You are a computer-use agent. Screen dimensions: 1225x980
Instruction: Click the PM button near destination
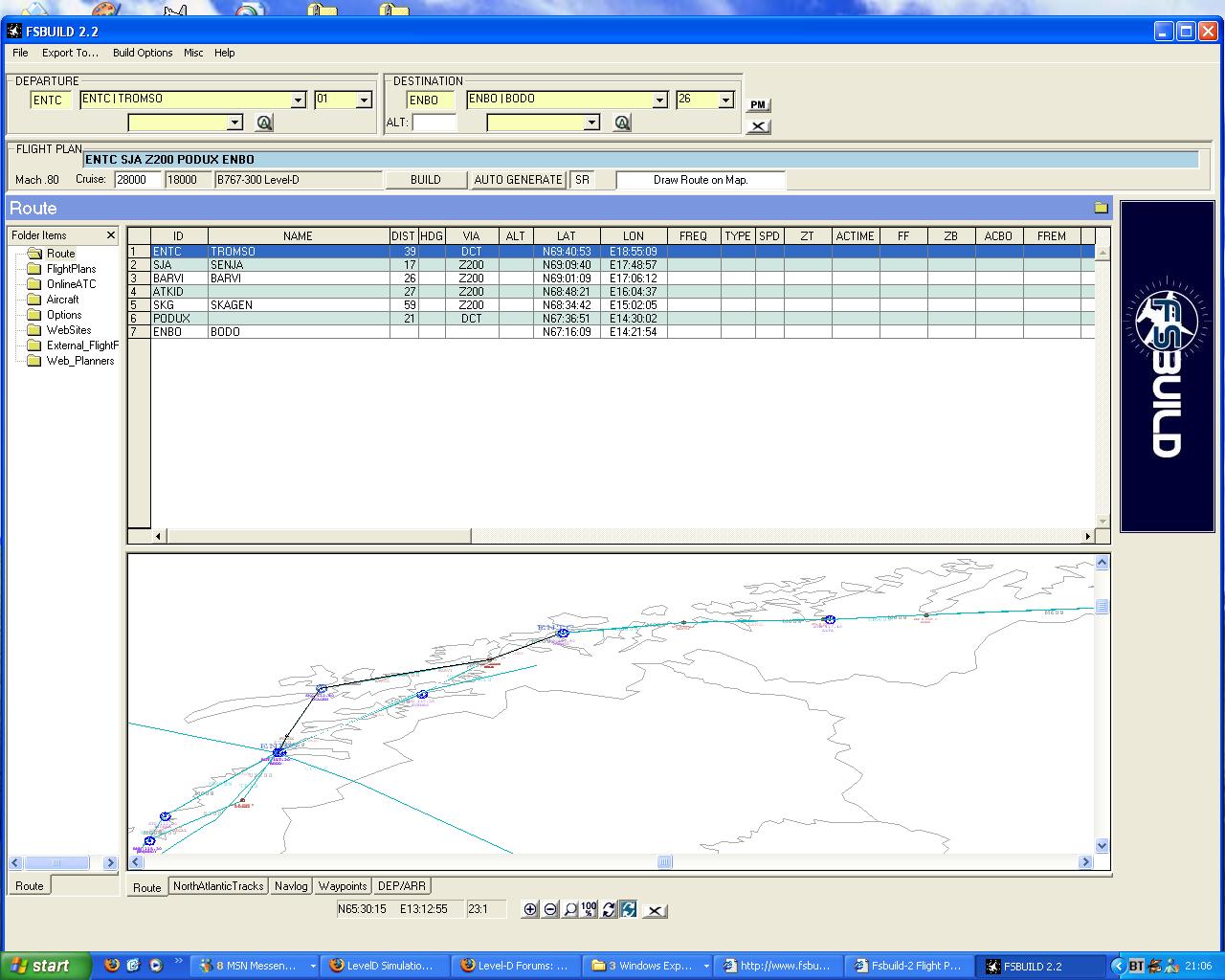758,105
